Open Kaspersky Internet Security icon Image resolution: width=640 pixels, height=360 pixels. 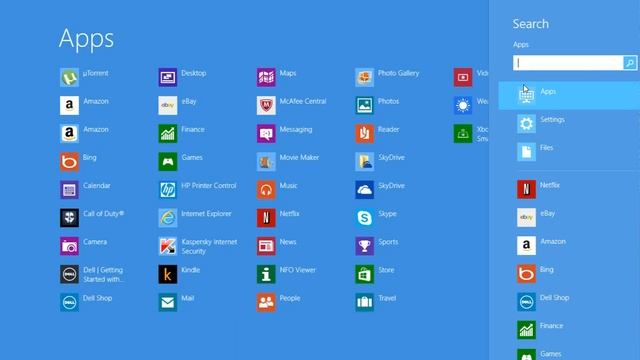(x=168, y=246)
